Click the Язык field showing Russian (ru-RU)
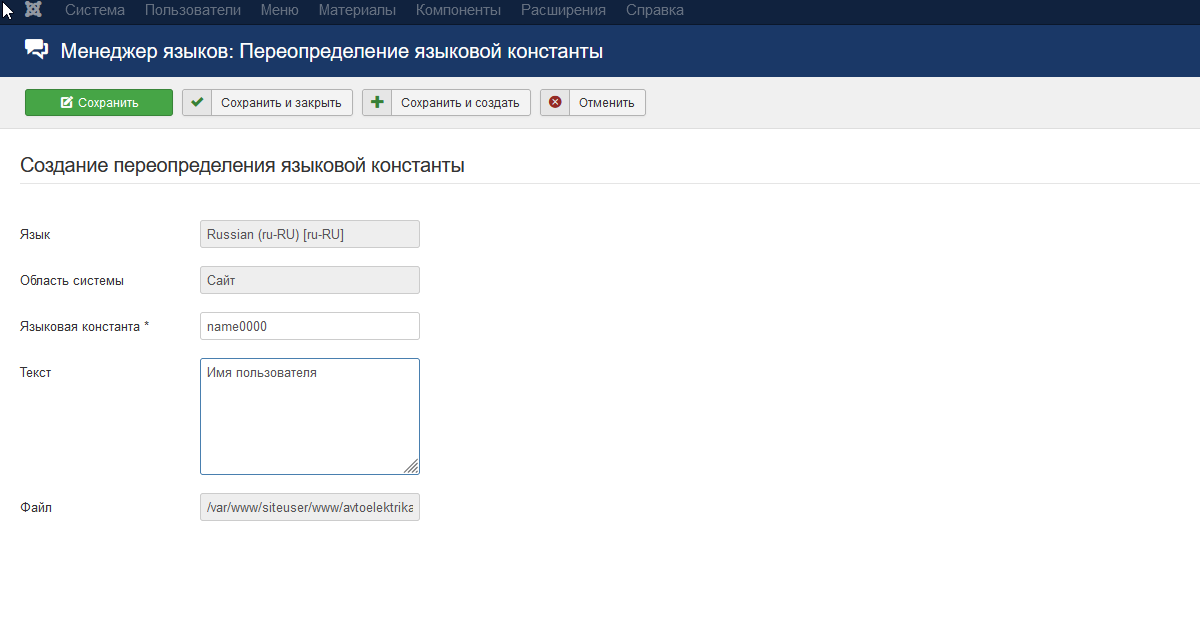Viewport: 1200px width, 639px height. point(310,234)
